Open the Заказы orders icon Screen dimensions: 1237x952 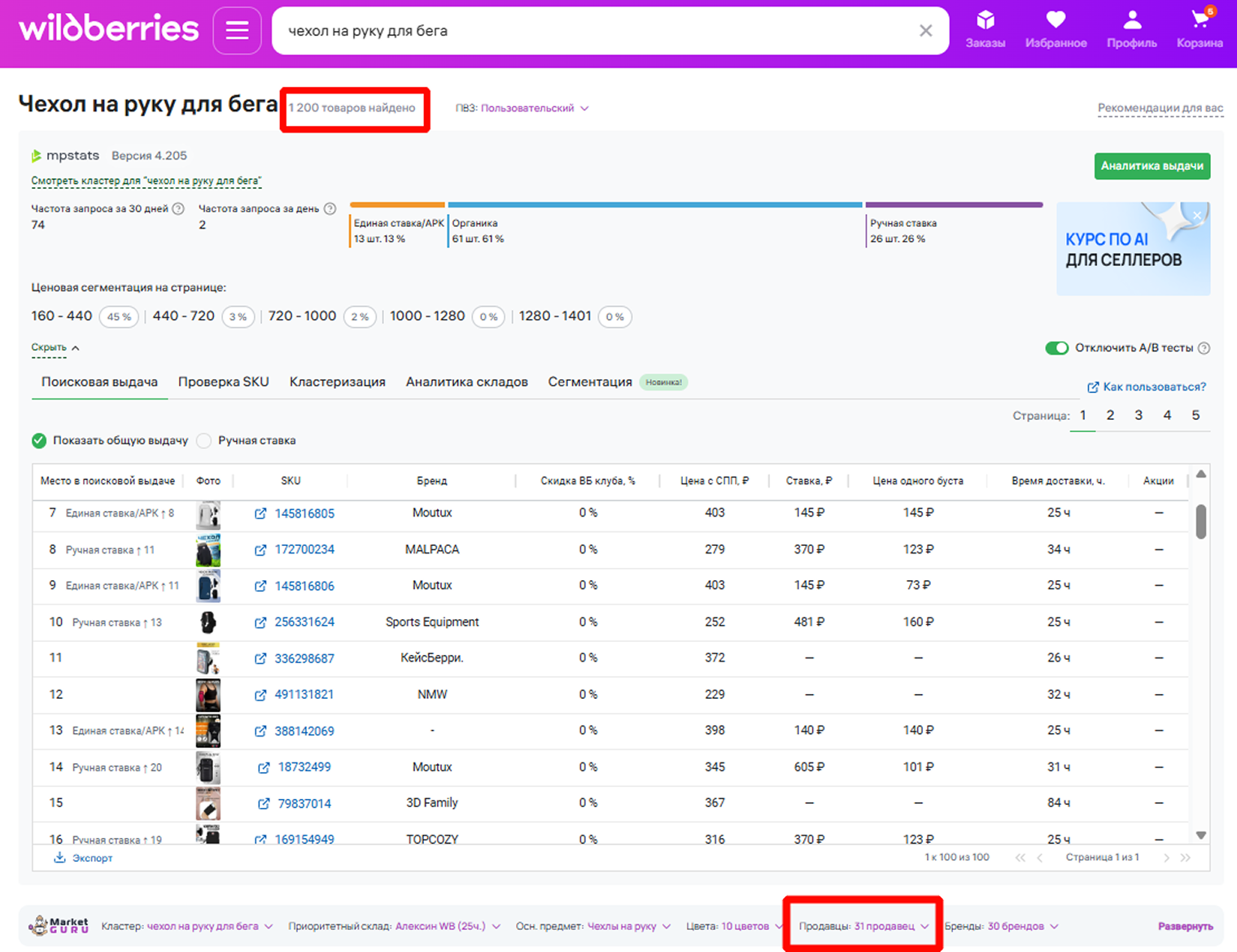pyautogui.click(x=985, y=22)
